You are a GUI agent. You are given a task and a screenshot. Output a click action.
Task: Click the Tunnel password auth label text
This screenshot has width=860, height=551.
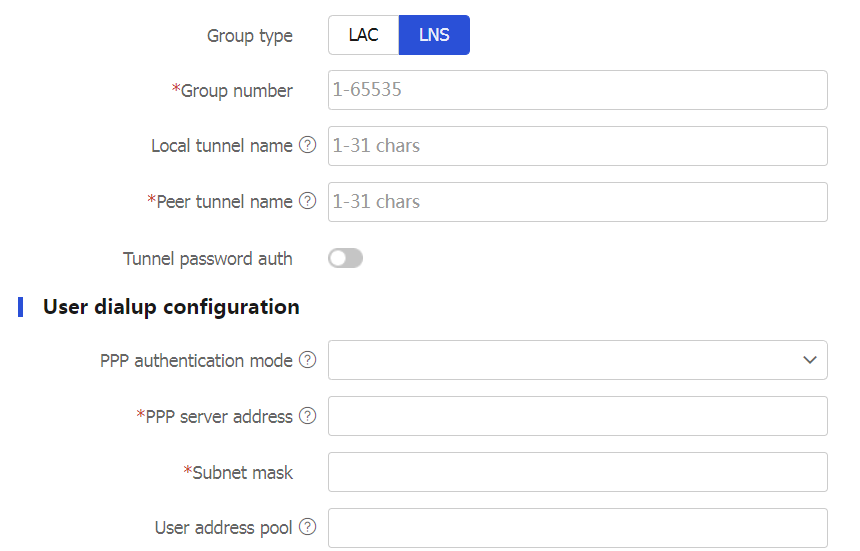(x=207, y=259)
